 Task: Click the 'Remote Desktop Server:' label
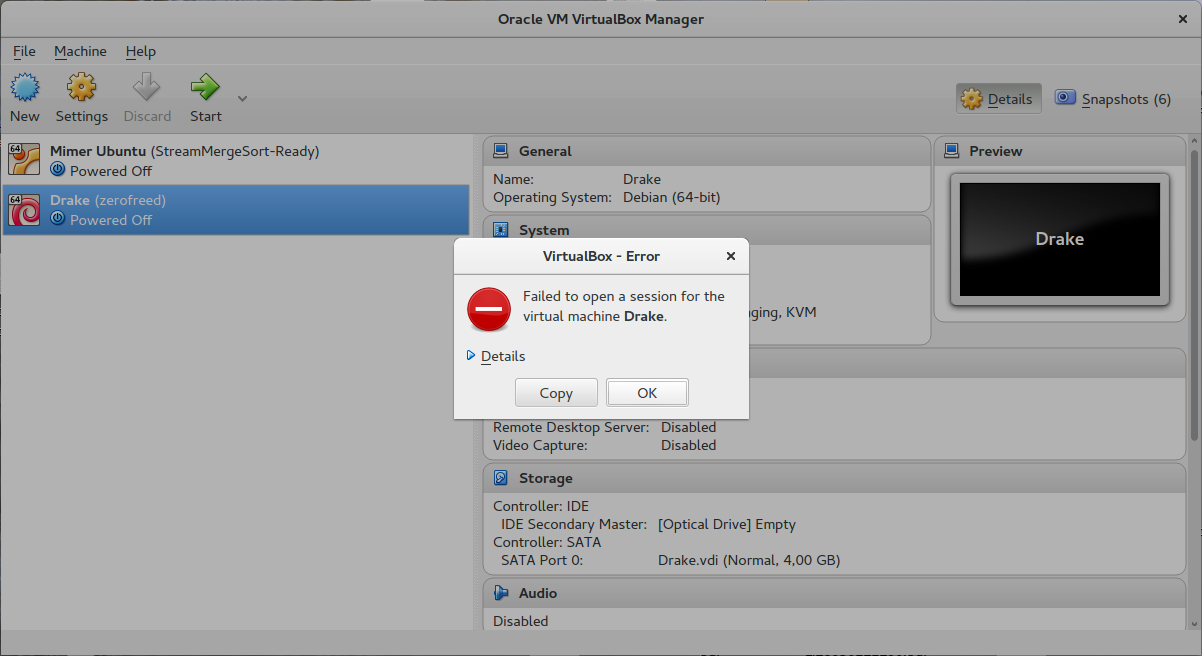571,427
